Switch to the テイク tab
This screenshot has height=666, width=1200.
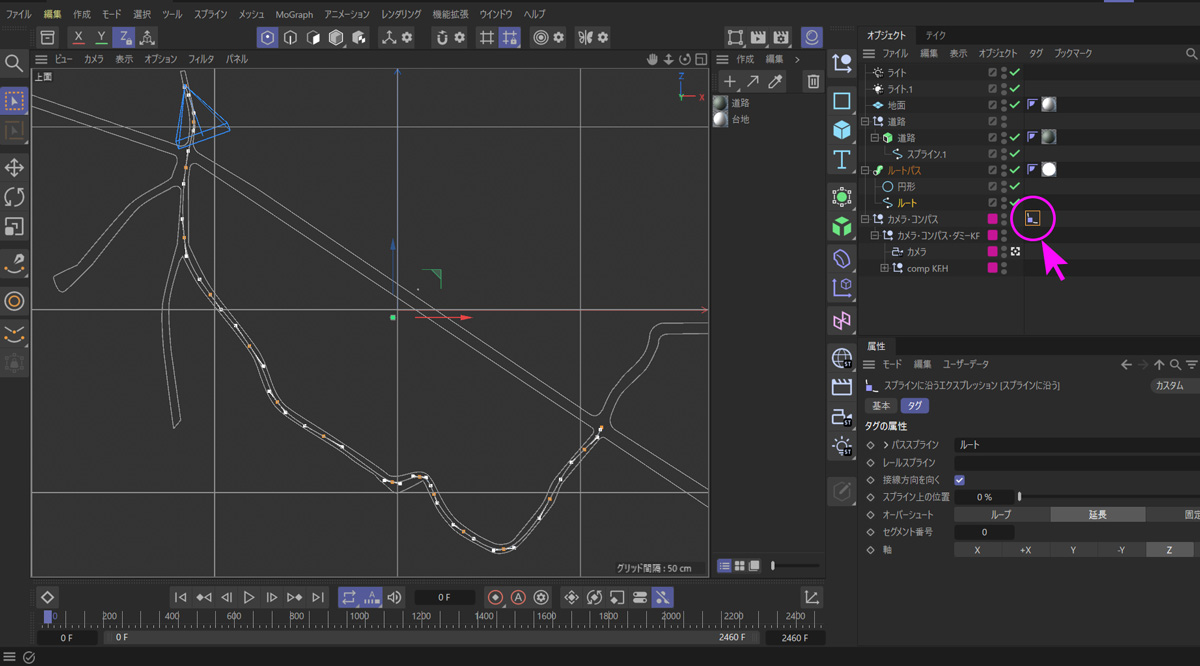936,35
